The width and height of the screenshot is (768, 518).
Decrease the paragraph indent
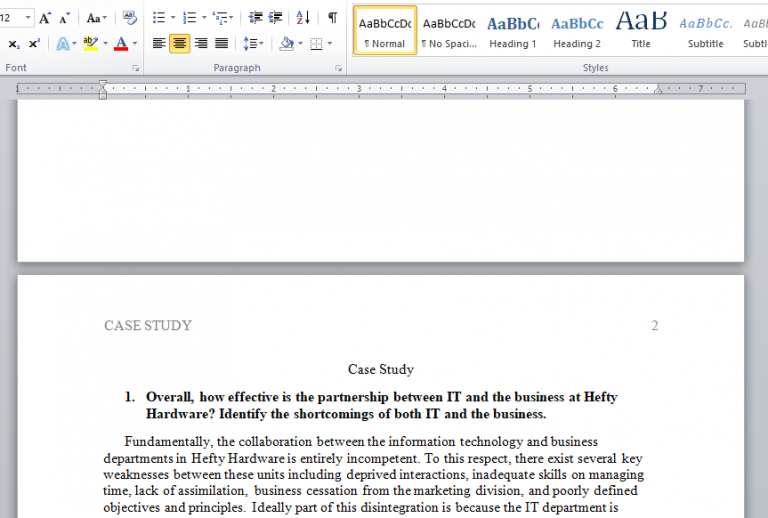coord(255,18)
